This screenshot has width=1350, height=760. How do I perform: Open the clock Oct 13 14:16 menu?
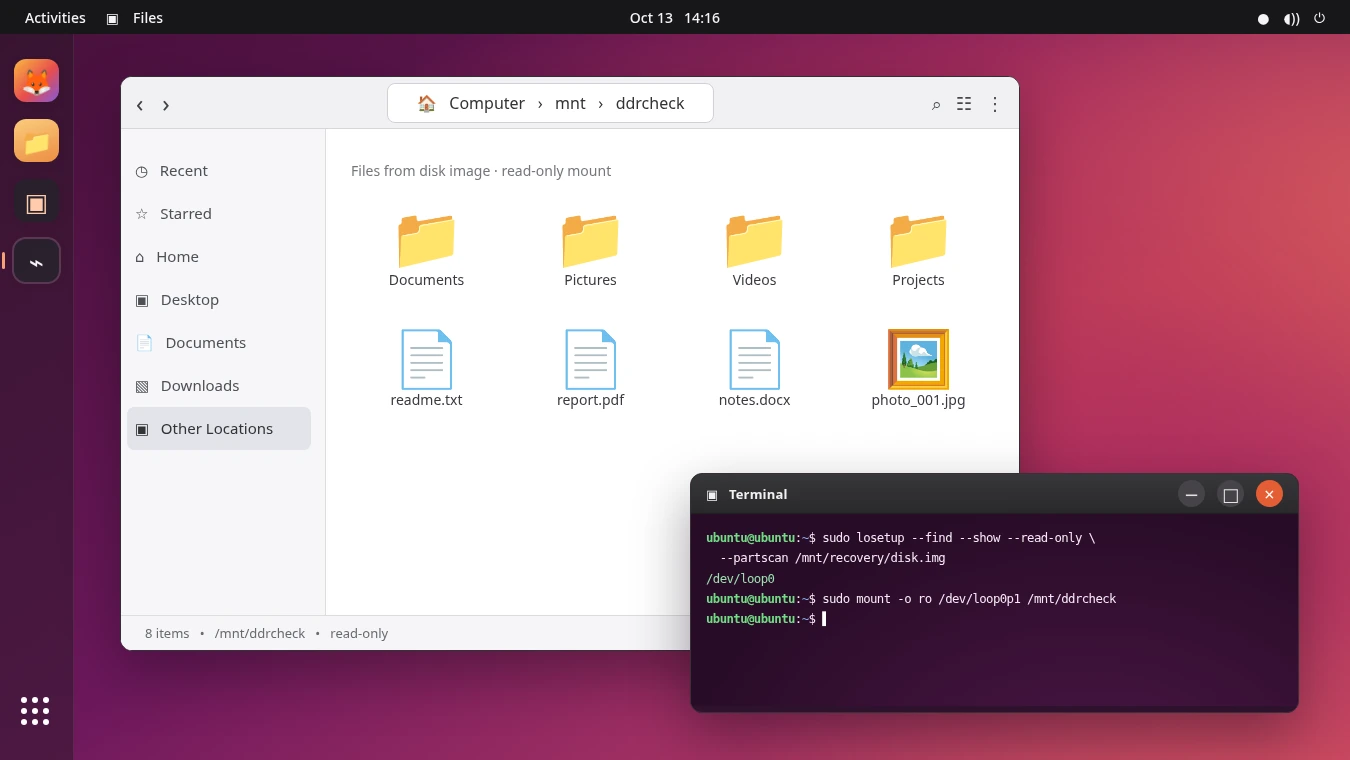pyautogui.click(x=675, y=18)
